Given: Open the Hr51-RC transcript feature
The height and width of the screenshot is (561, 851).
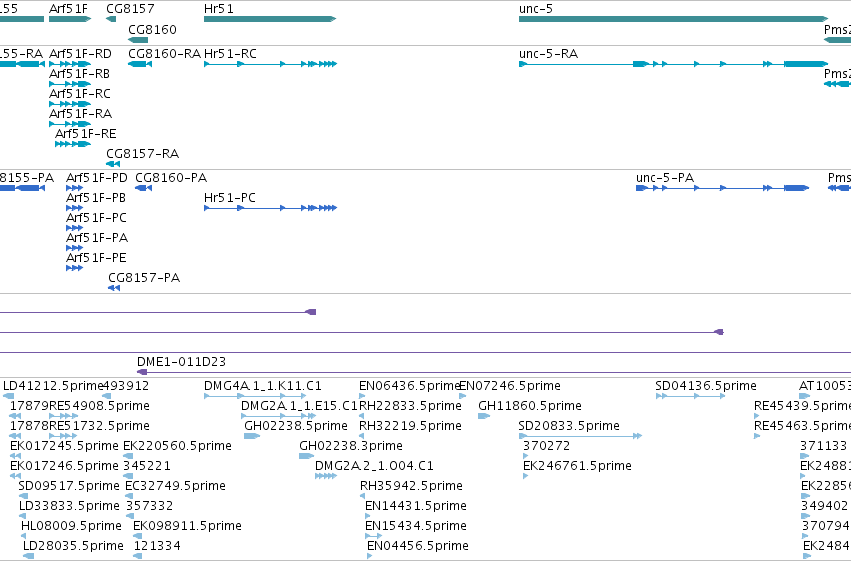Looking at the screenshot, I should (270, 64).
